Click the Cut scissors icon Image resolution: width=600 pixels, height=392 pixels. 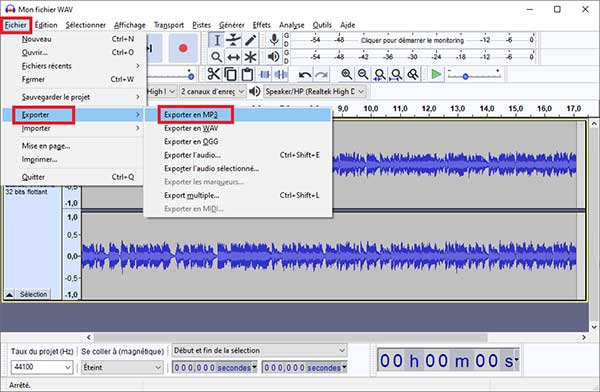(x=214, y=74)
